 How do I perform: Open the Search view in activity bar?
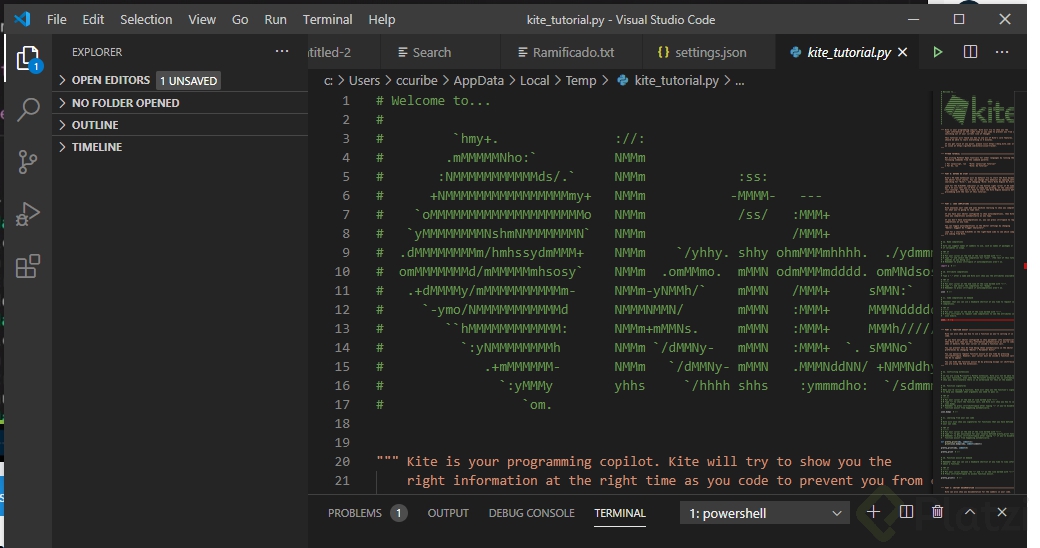[28, 109]
